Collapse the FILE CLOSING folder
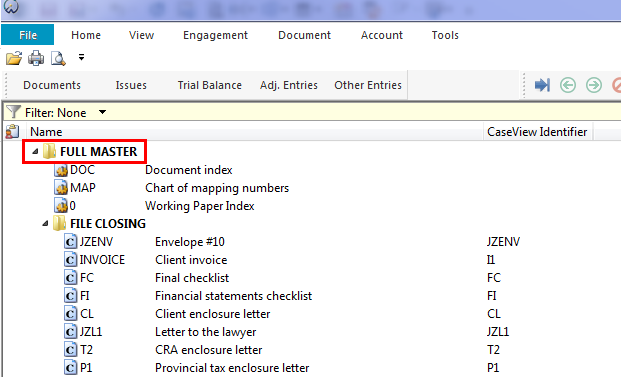This screenshot has height=377, width=621. 45,224
